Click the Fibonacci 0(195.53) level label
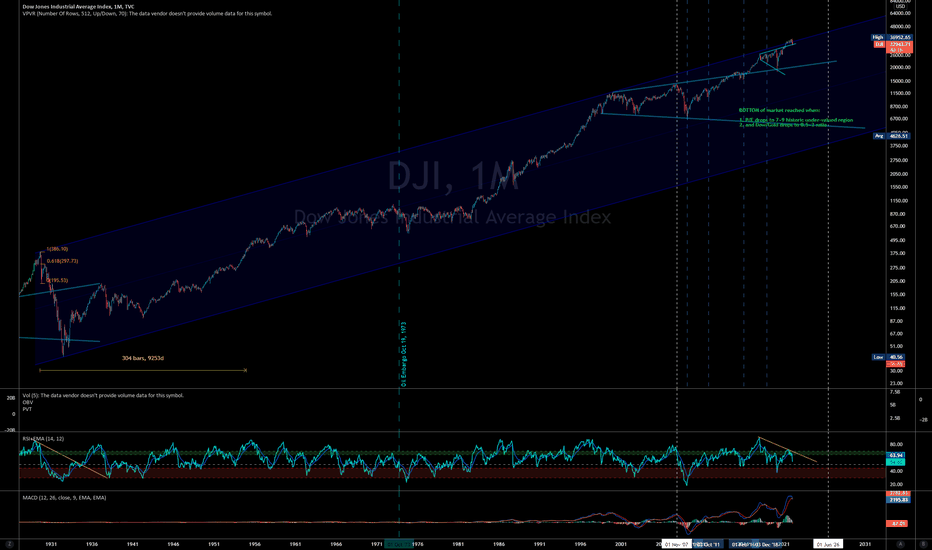This screenshot has width=932, height=550. point(57,280)
